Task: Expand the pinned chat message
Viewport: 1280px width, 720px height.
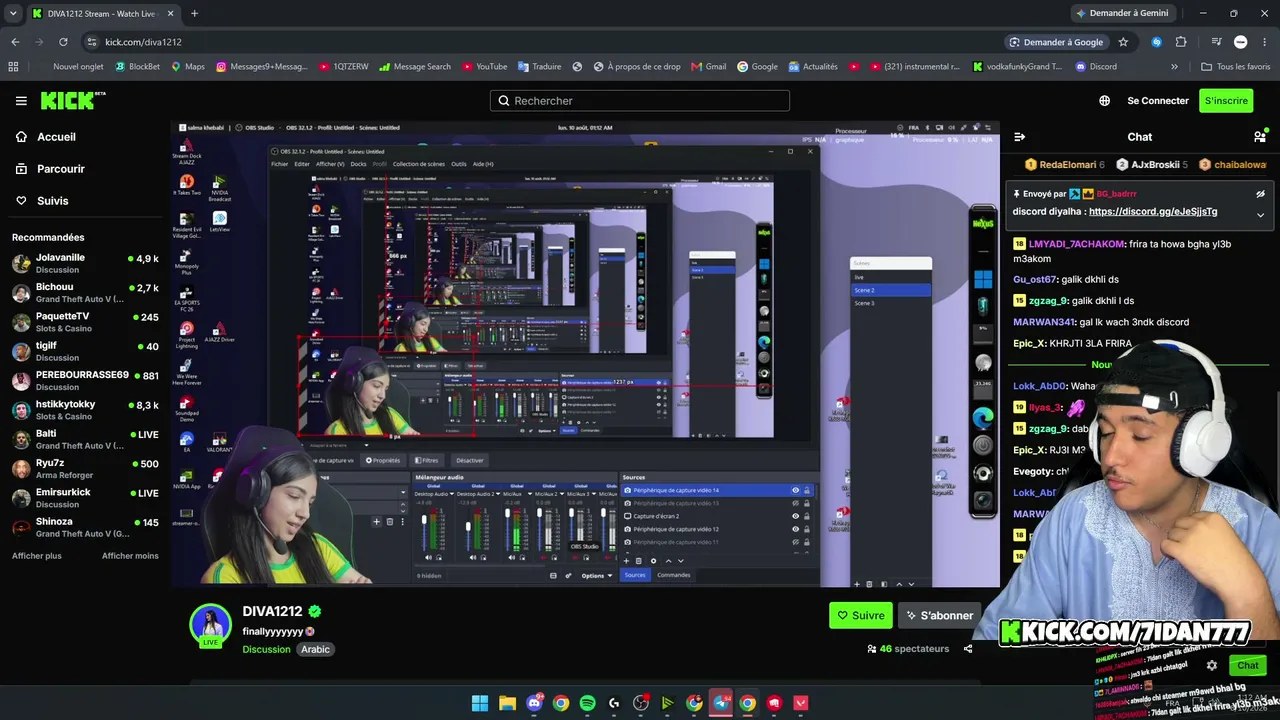Action: (1260, 215)
